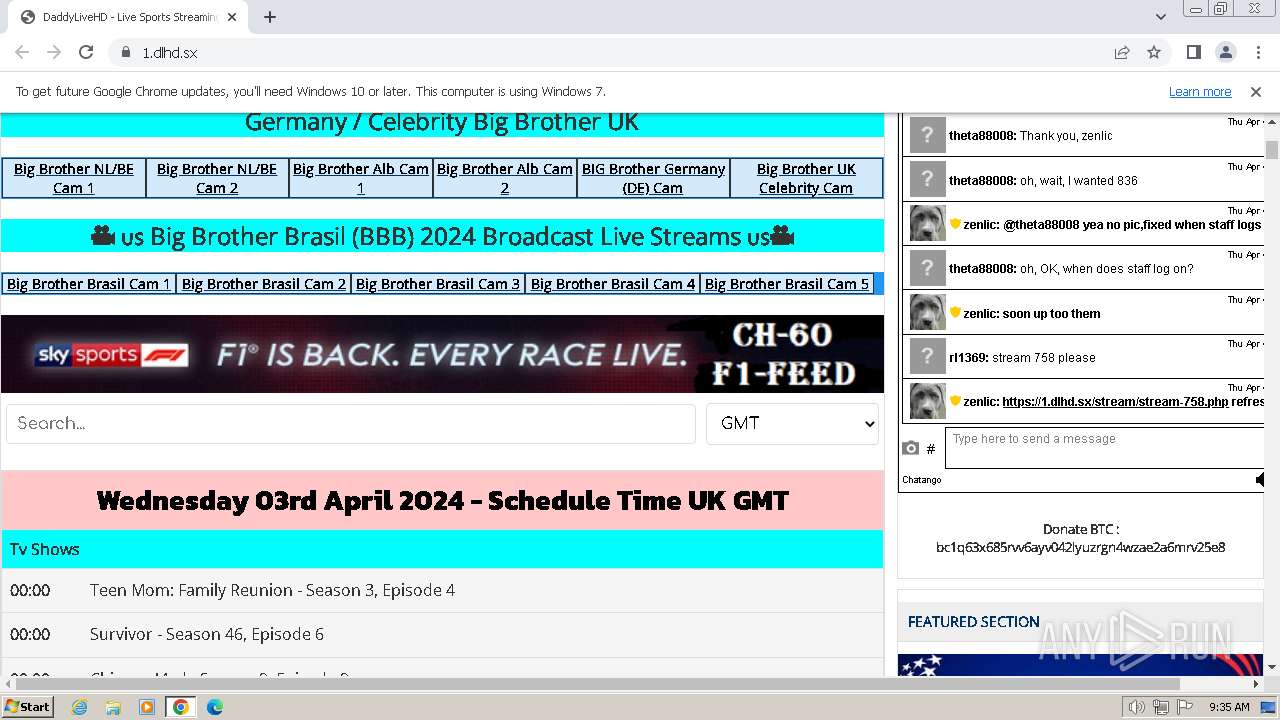Dismiss the Chrome update notification bar
The height and width of the screenshot is (720, 1280).
1256,92
